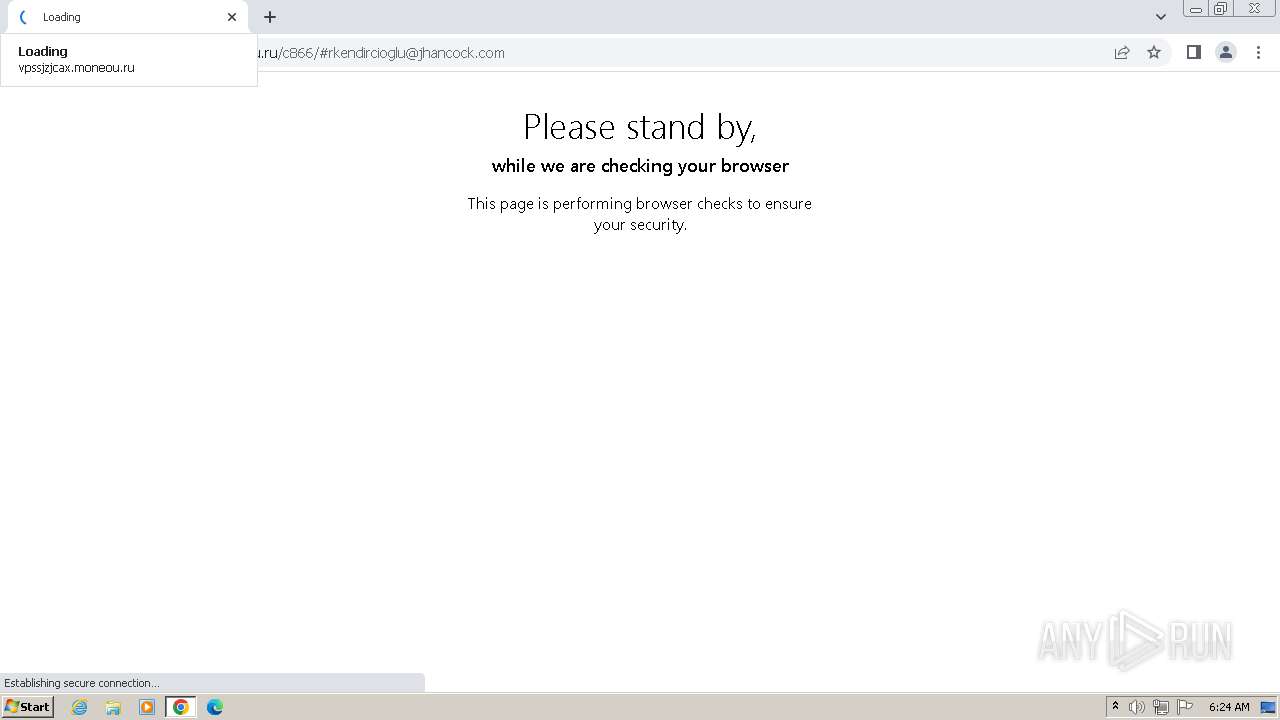Open the media player taskbar icon
This screenshot has width=1280, height=720.
tap(147, 707)
